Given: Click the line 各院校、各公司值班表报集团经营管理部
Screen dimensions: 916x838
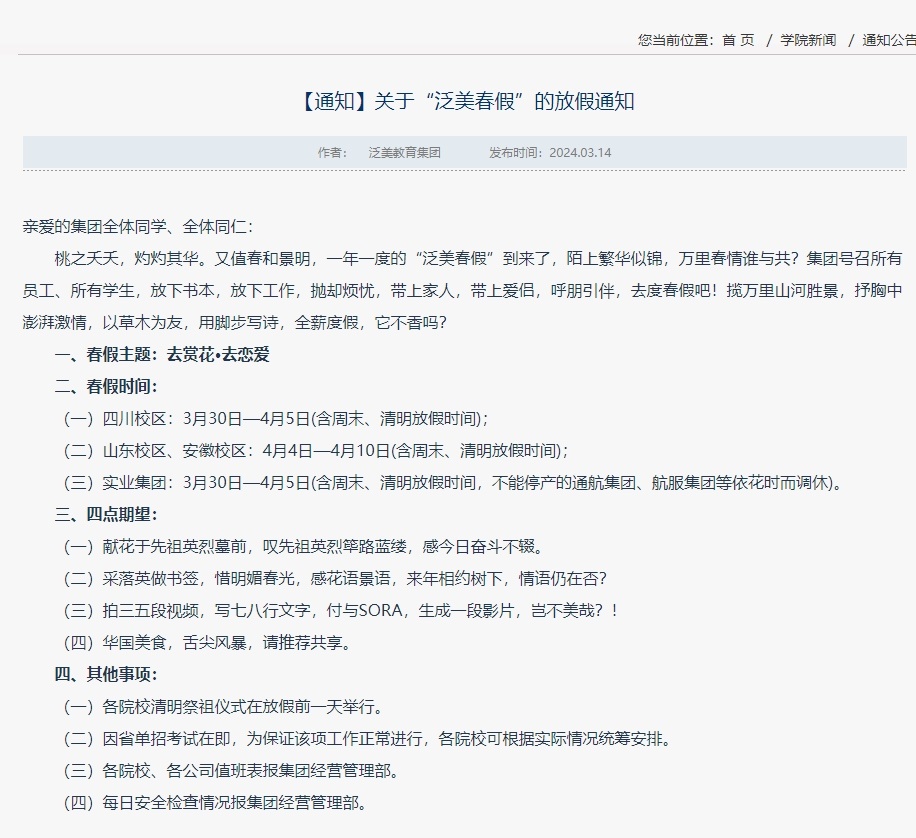Looking at the screenshot, I should (233, 771).
